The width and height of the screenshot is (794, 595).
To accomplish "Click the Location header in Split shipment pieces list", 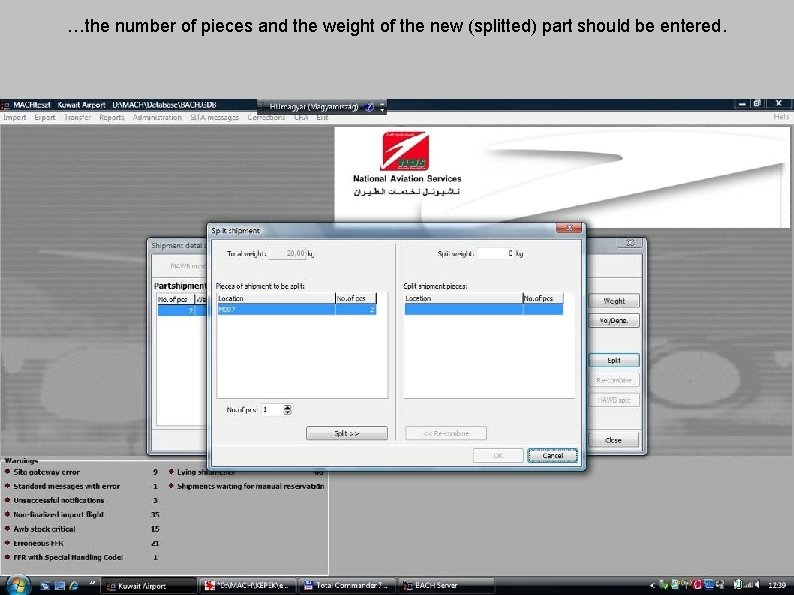I will [x=463, y=298].
